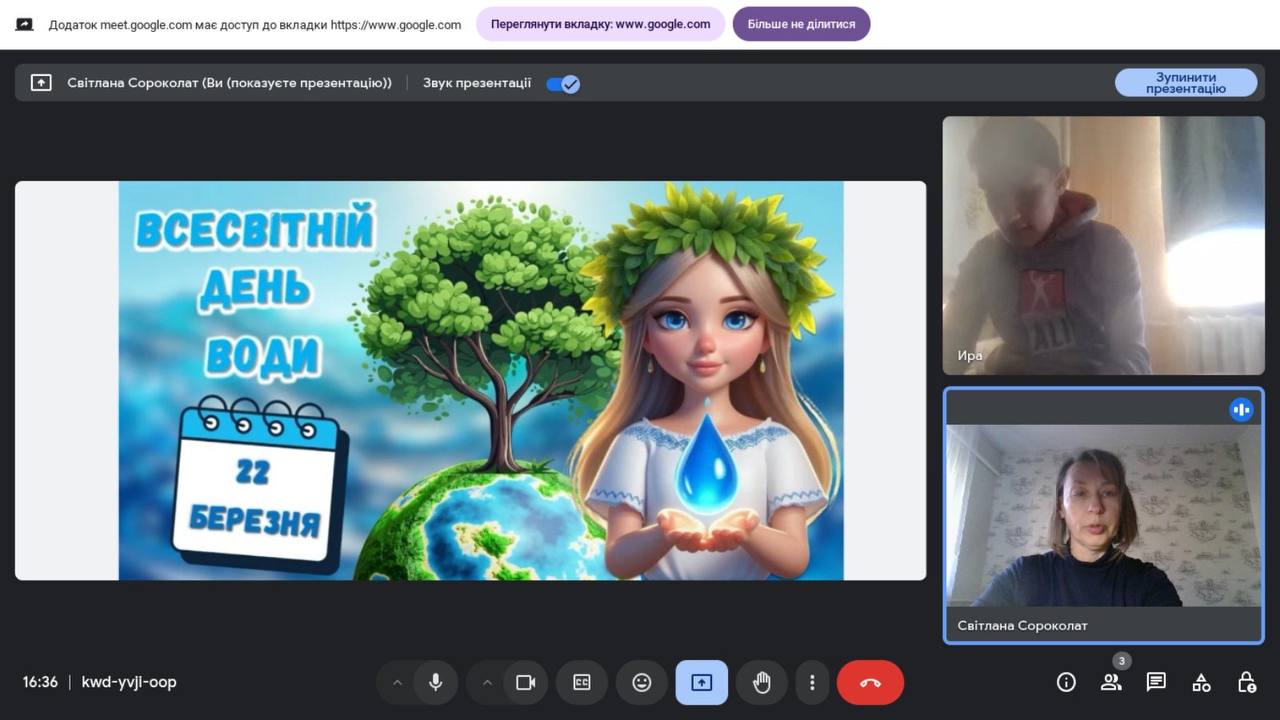Show meeting details info
This screenshot has width=1280, height=720.
click(1066, 682)
